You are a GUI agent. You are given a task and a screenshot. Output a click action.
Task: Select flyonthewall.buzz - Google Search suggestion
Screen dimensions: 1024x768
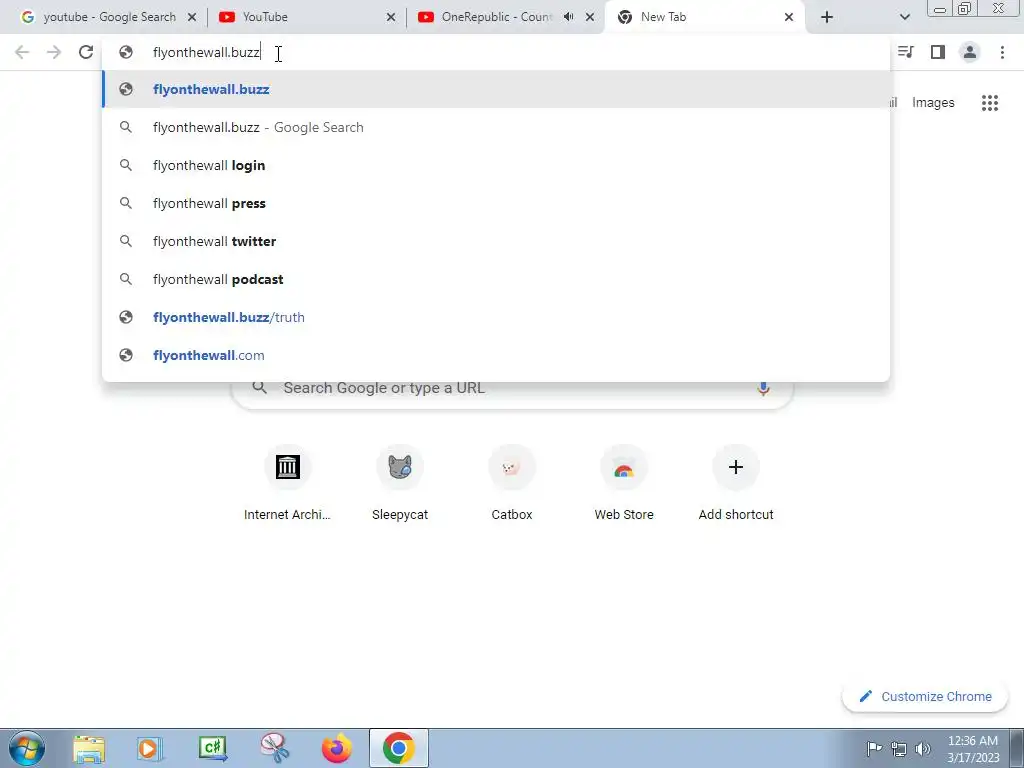[x=496, y=127]
